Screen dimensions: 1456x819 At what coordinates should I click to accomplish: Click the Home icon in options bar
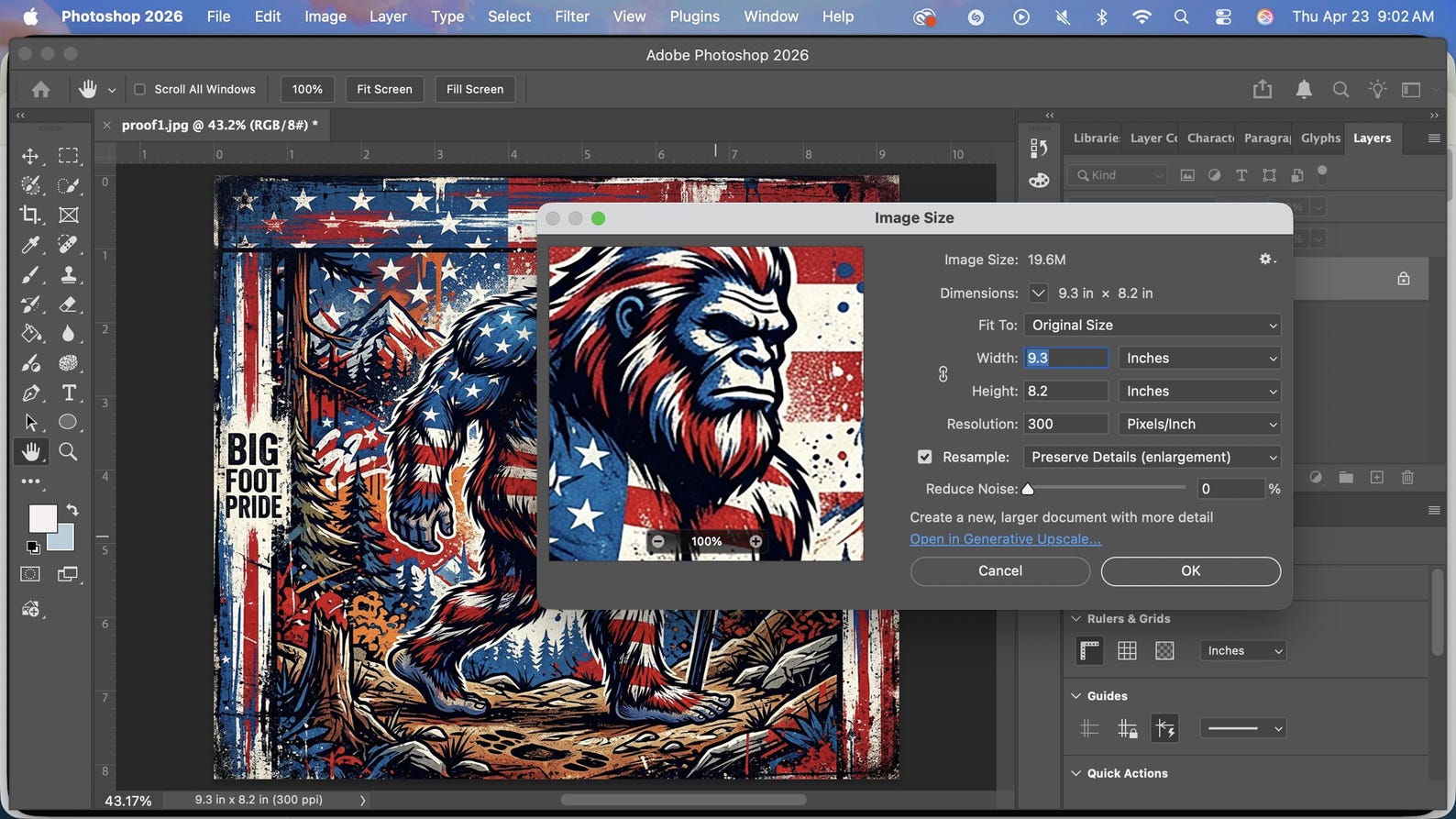click(x=40, y=89)
